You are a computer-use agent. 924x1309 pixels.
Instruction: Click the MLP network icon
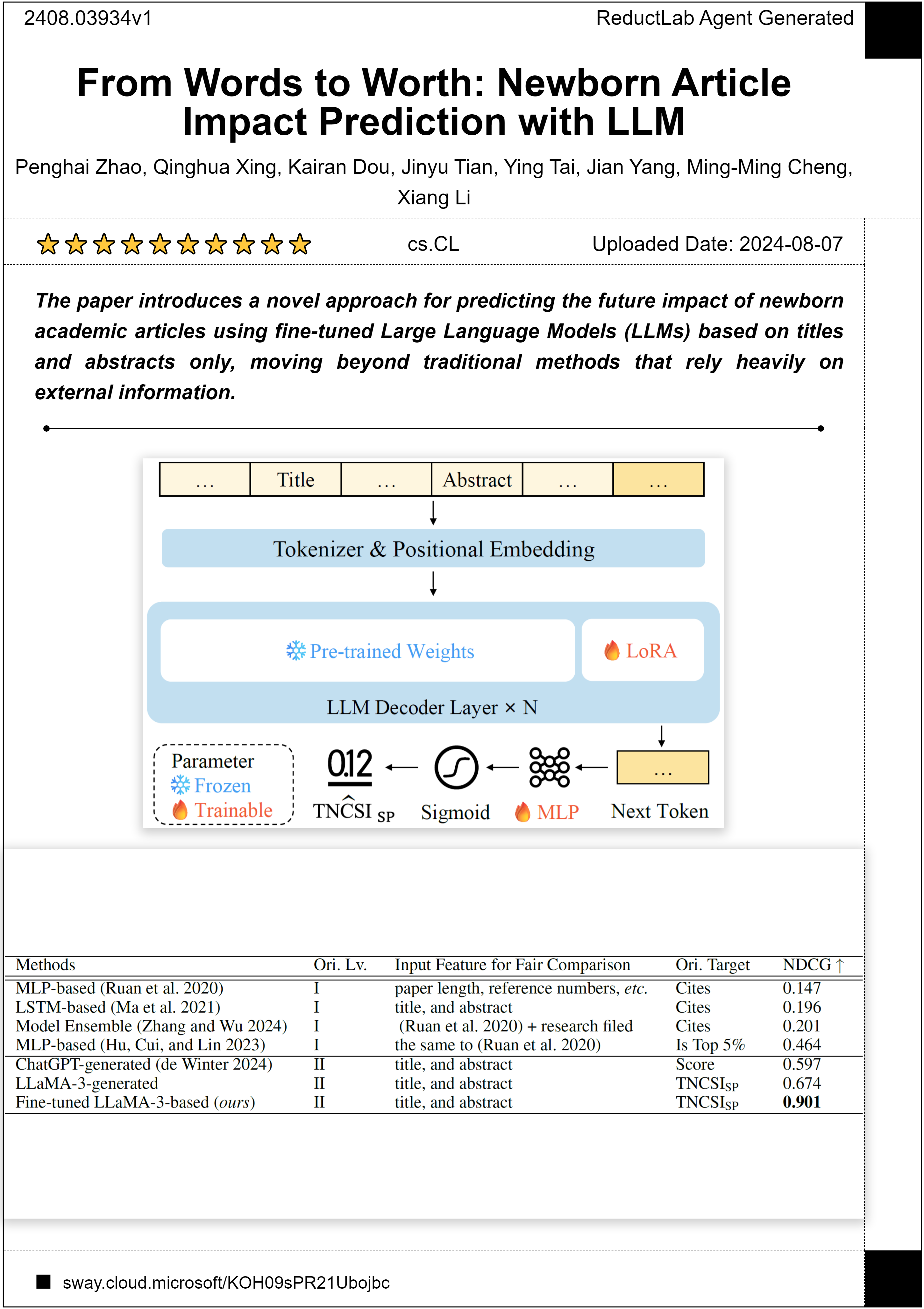click(x=549, y=768)
